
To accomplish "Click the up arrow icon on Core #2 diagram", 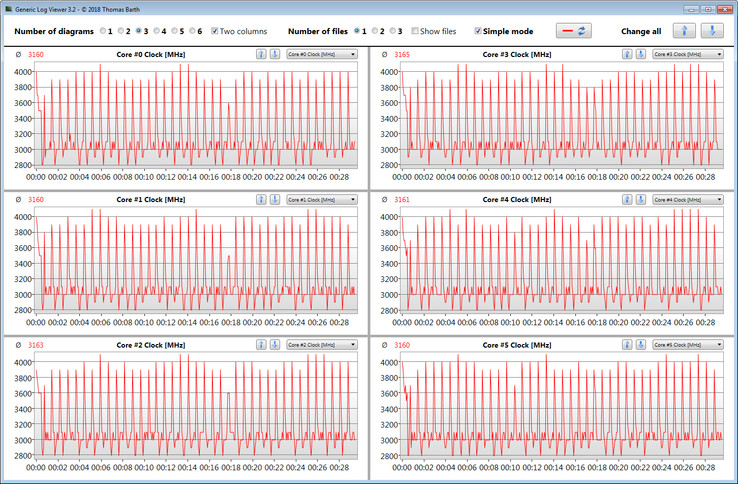I will (x=261, y=345).
